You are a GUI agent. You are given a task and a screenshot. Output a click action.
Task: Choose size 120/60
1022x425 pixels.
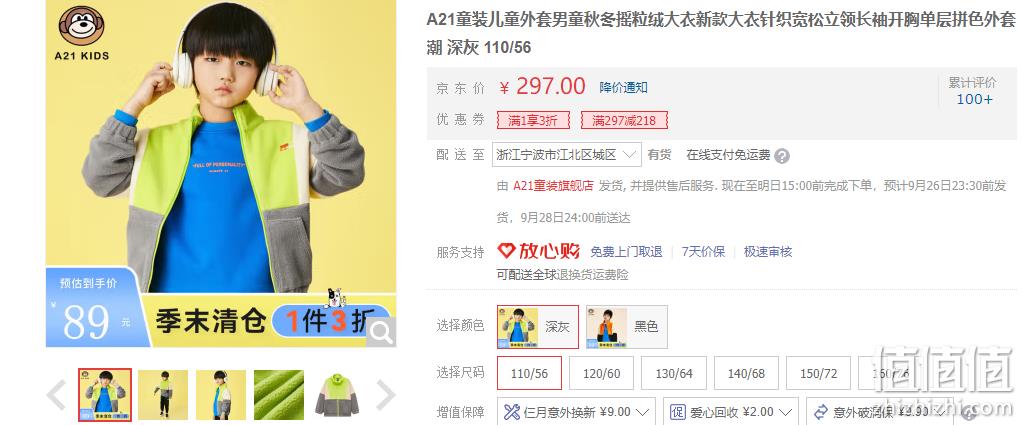602,374
